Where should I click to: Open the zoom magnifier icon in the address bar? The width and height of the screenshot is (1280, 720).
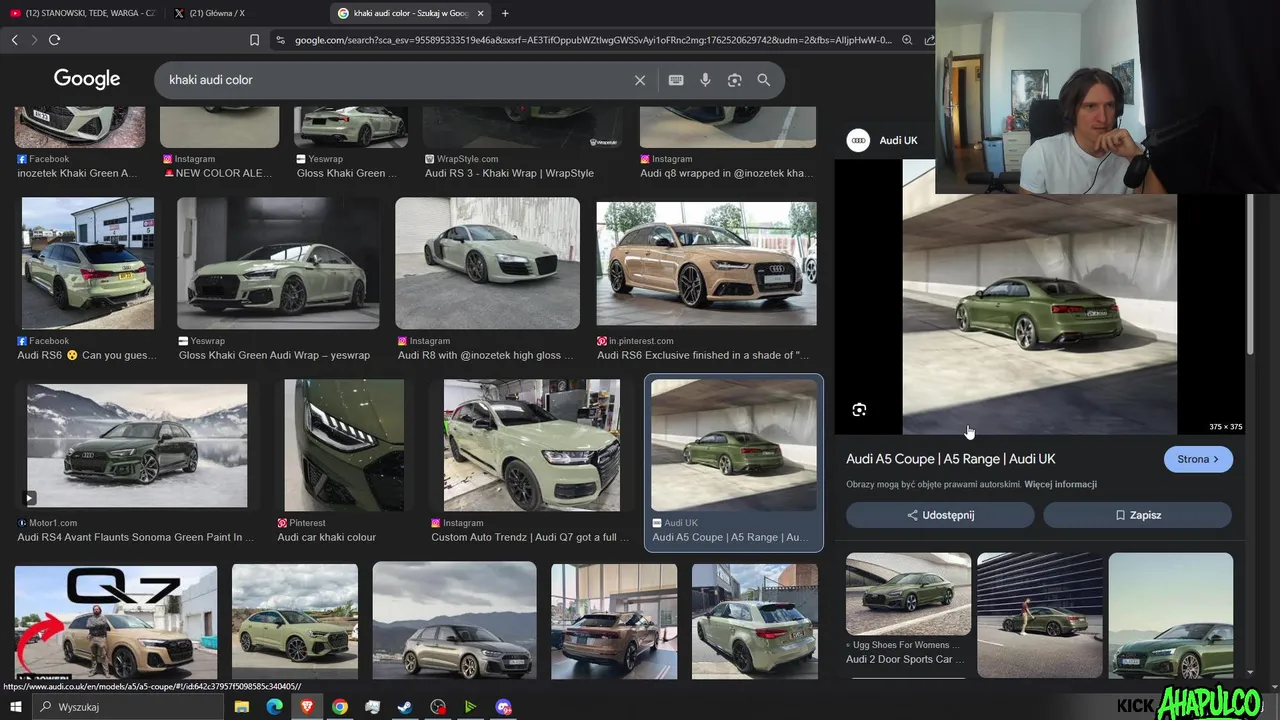[907, 40]
